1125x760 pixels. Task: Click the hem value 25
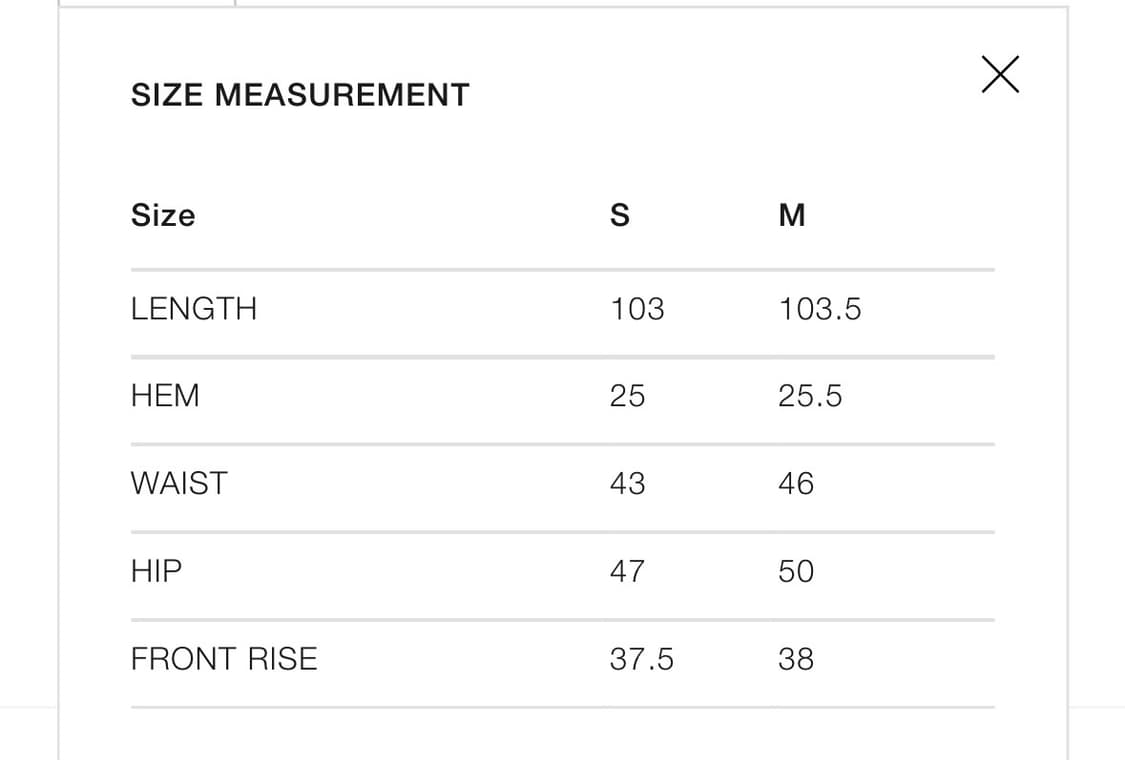(627, 396)
